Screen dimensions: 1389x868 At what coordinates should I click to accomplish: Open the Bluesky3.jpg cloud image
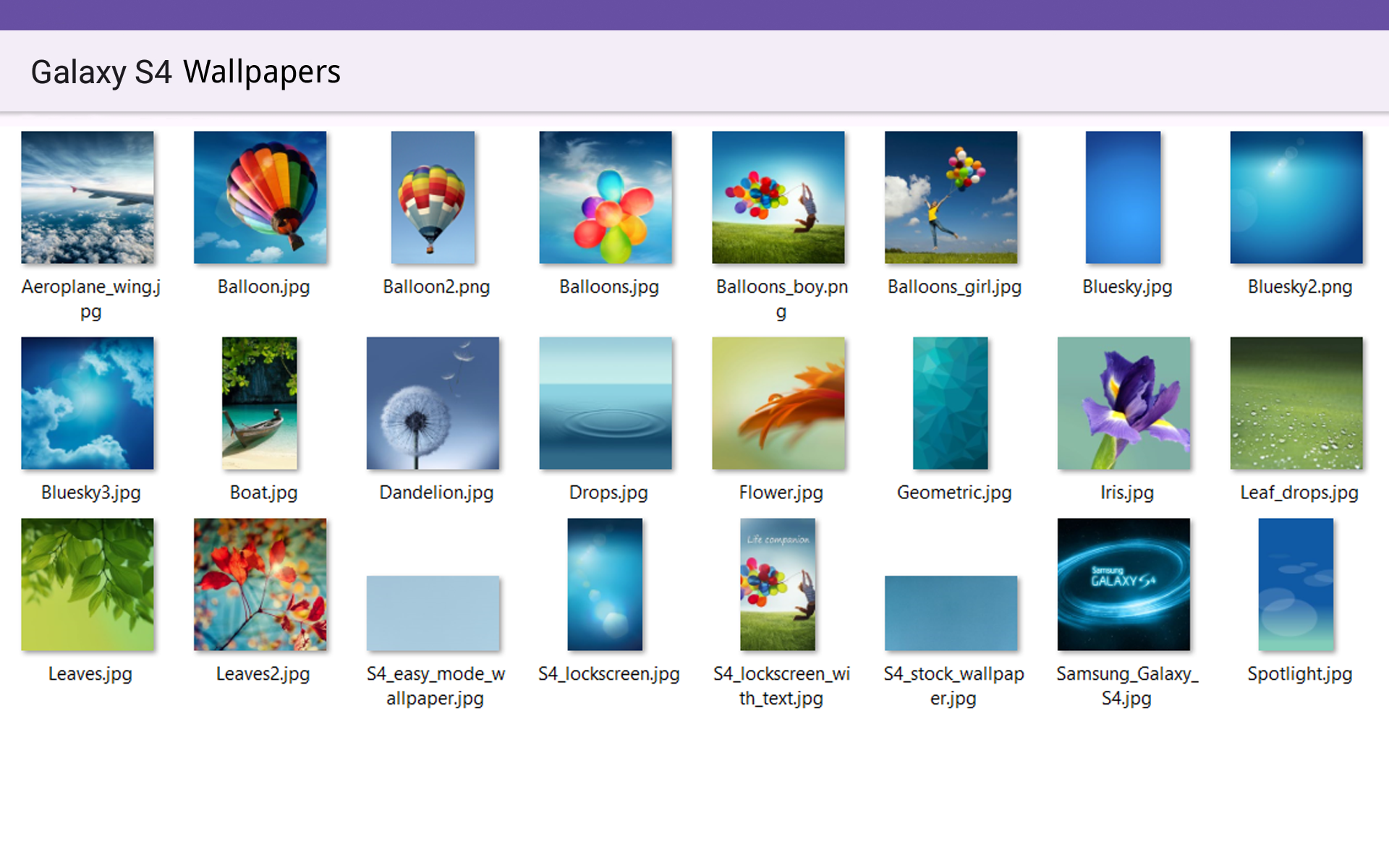[x=88, y=403]
